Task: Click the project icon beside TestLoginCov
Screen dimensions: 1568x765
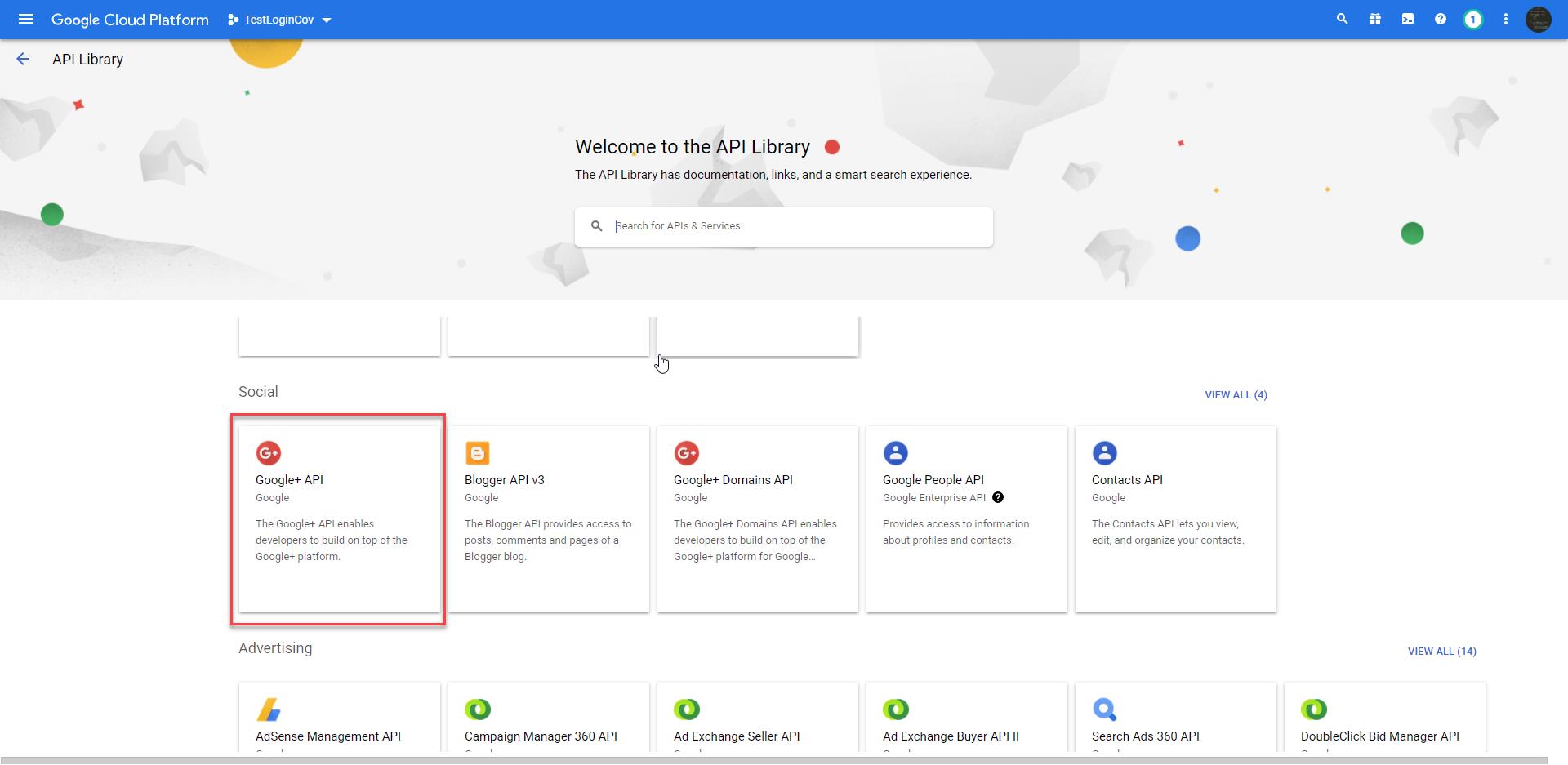Action: click(x=233, y=20)
